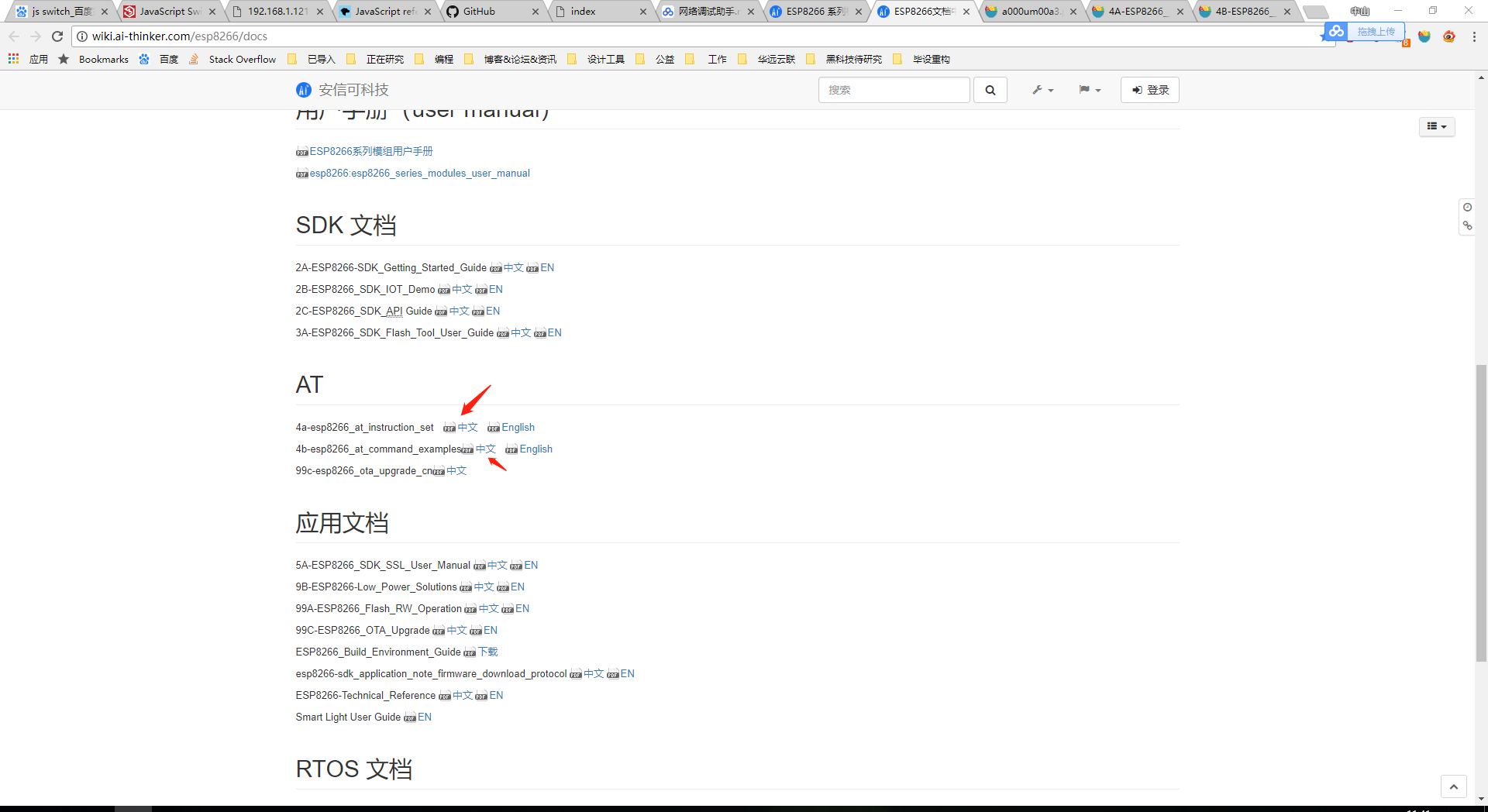Open English 4b at_command_examples document

pos(536,449)
